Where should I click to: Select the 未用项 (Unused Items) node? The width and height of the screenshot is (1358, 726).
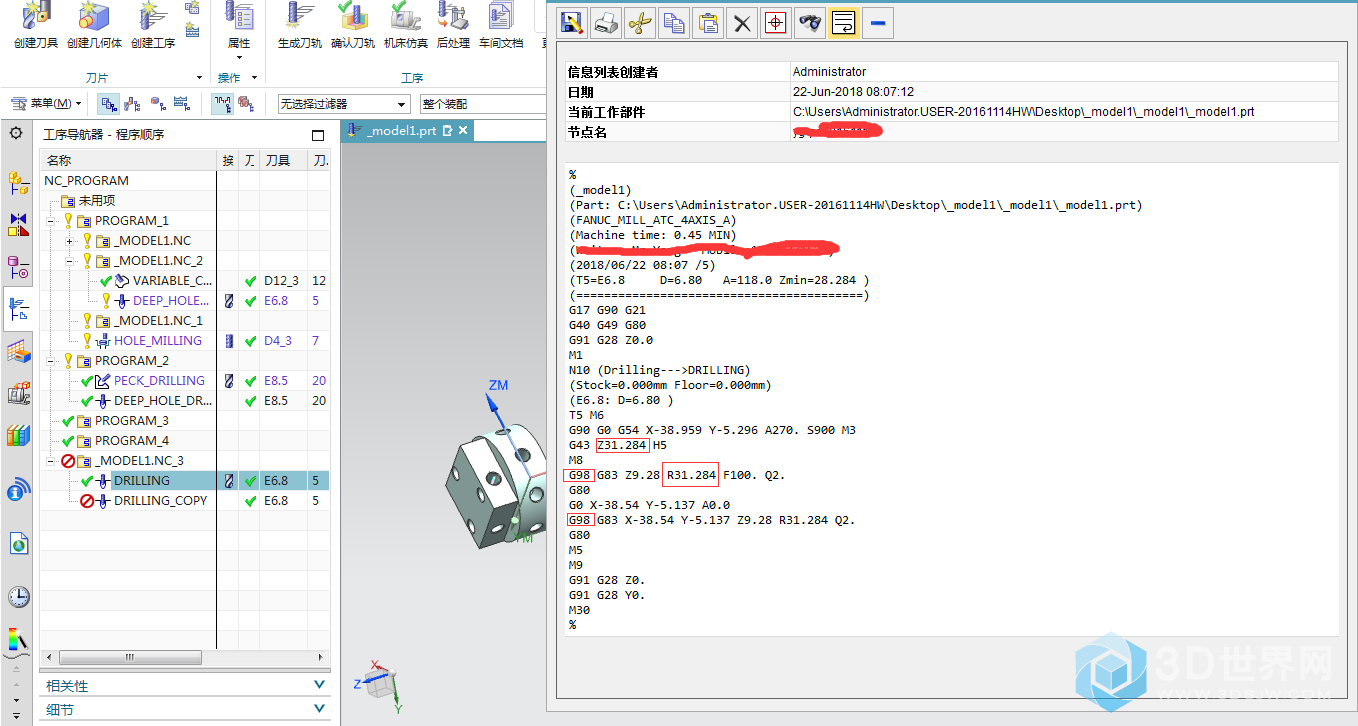tap(96, 201)
